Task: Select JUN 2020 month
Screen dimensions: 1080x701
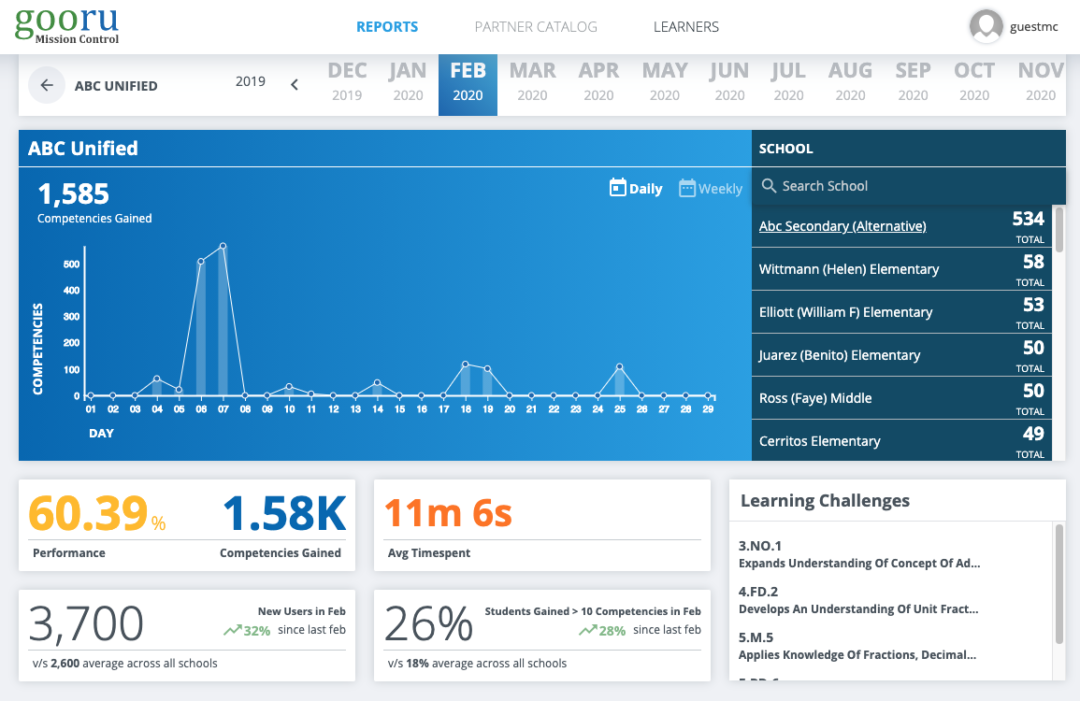Action: point(729,81)
